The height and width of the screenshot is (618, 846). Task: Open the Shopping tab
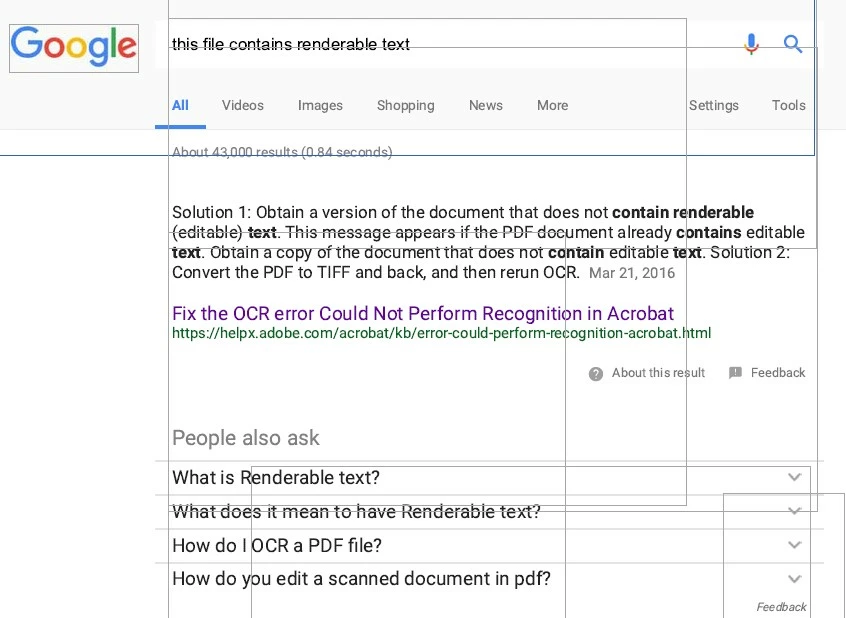point(405,105)
